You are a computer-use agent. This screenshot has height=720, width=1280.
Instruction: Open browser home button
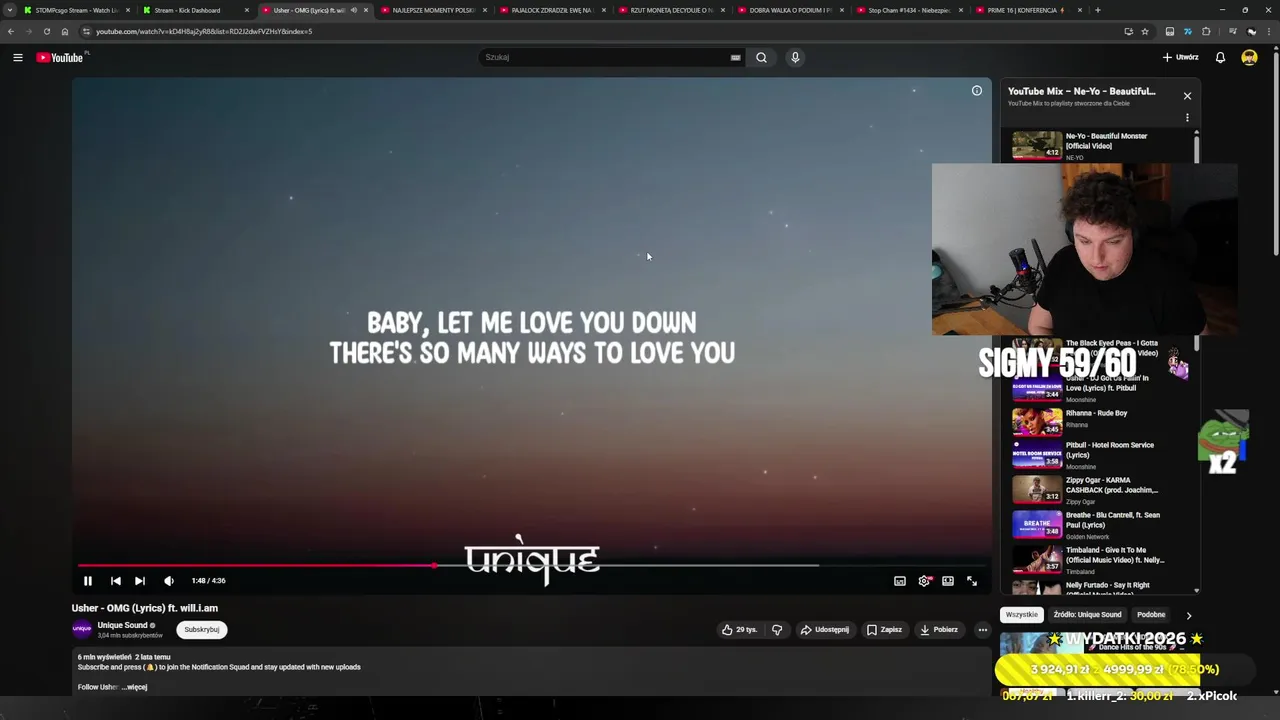pyautogui.click(x=65, y=31)
